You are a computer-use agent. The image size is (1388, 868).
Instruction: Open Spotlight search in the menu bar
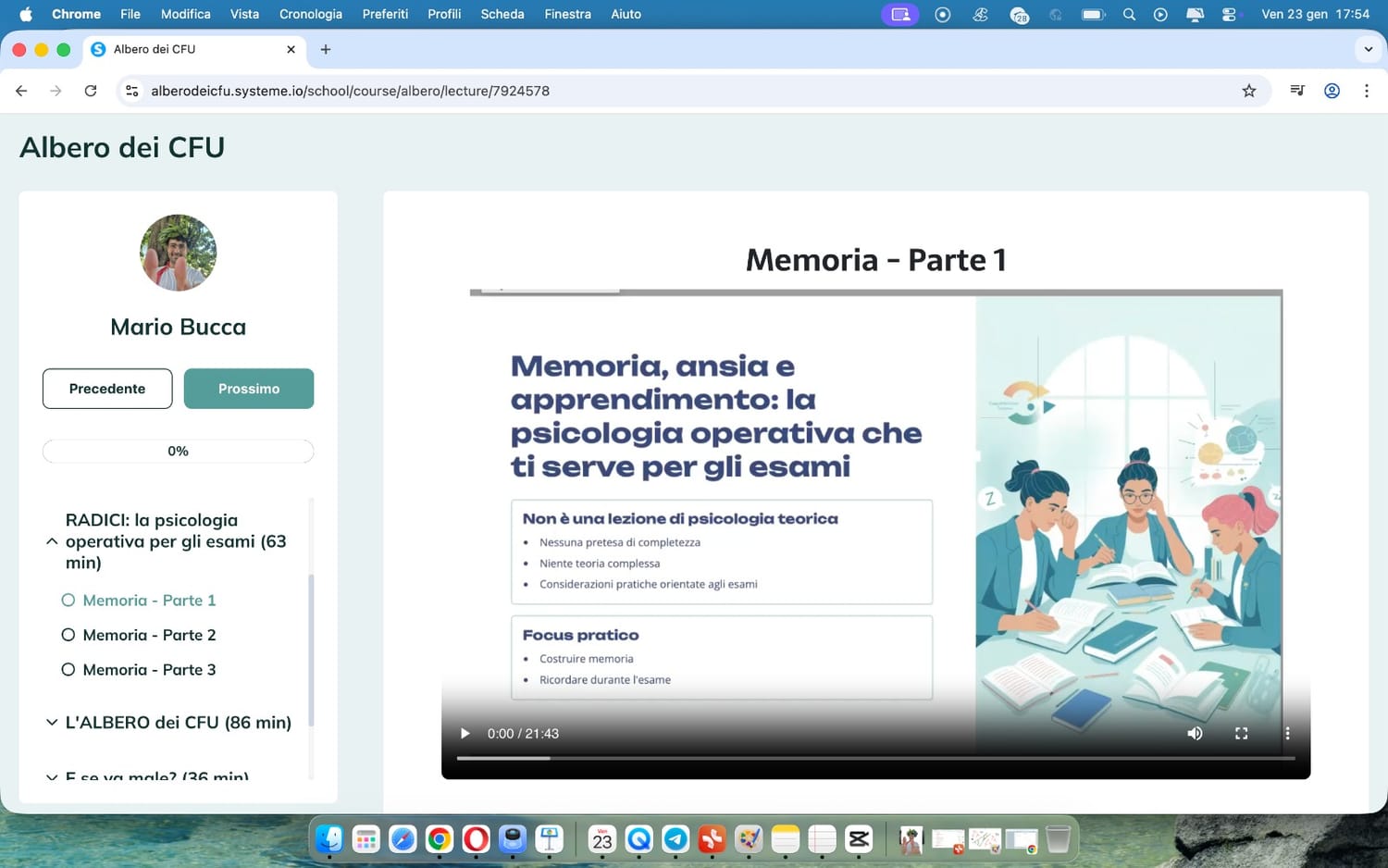coord(1129,14)
